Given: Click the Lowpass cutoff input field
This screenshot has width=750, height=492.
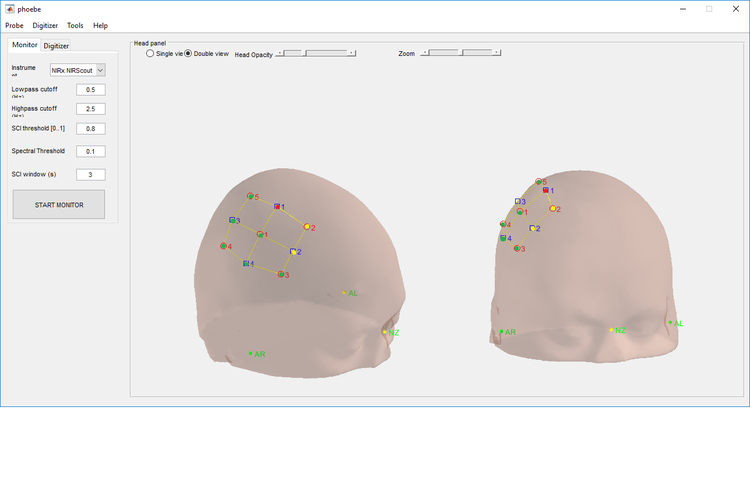Looking at the screenshot, I should pyautogui.click(x=90, y=90).
